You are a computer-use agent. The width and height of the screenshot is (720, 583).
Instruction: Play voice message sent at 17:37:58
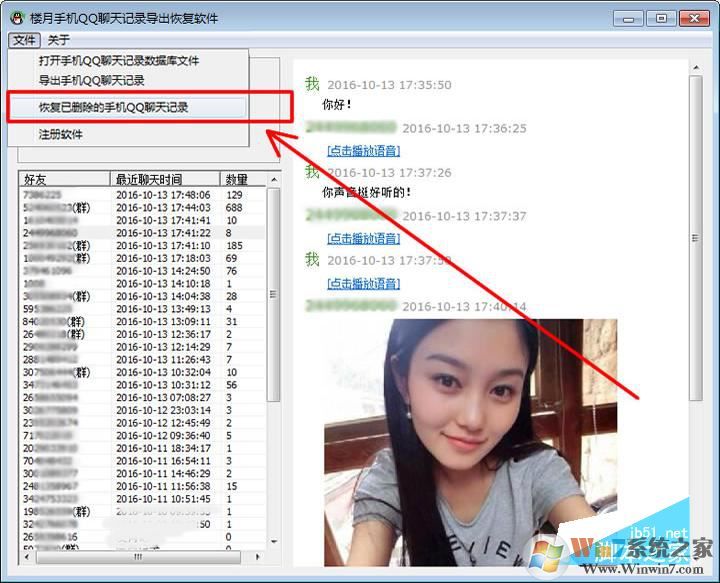click(364, 284)
